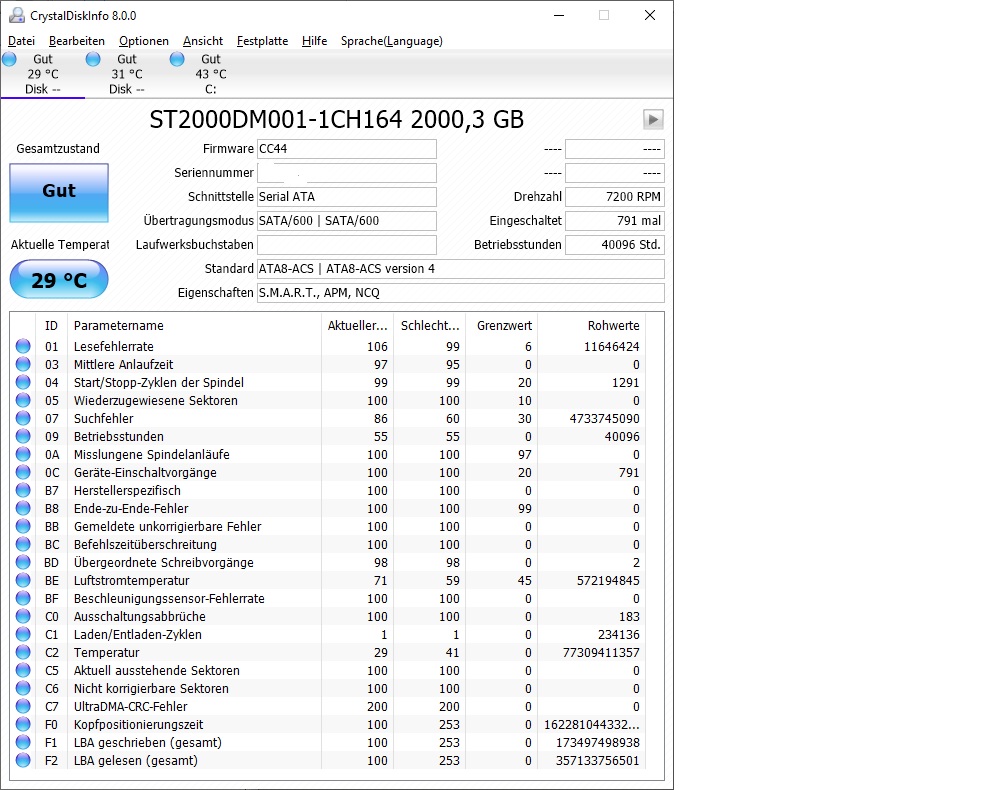
Task: Click status orb for Ende-zu-Ende-Fehler
Action: (23, 508)
